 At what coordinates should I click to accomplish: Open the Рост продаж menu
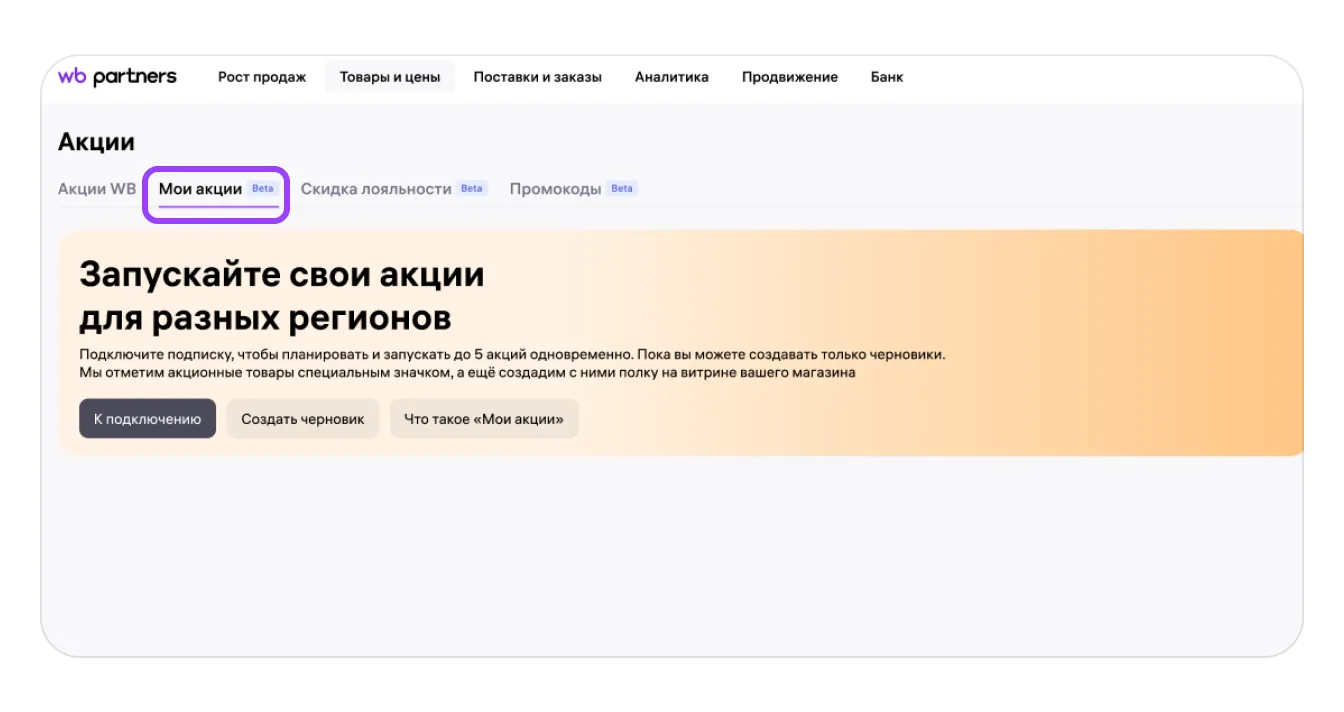tap(262, 77)
